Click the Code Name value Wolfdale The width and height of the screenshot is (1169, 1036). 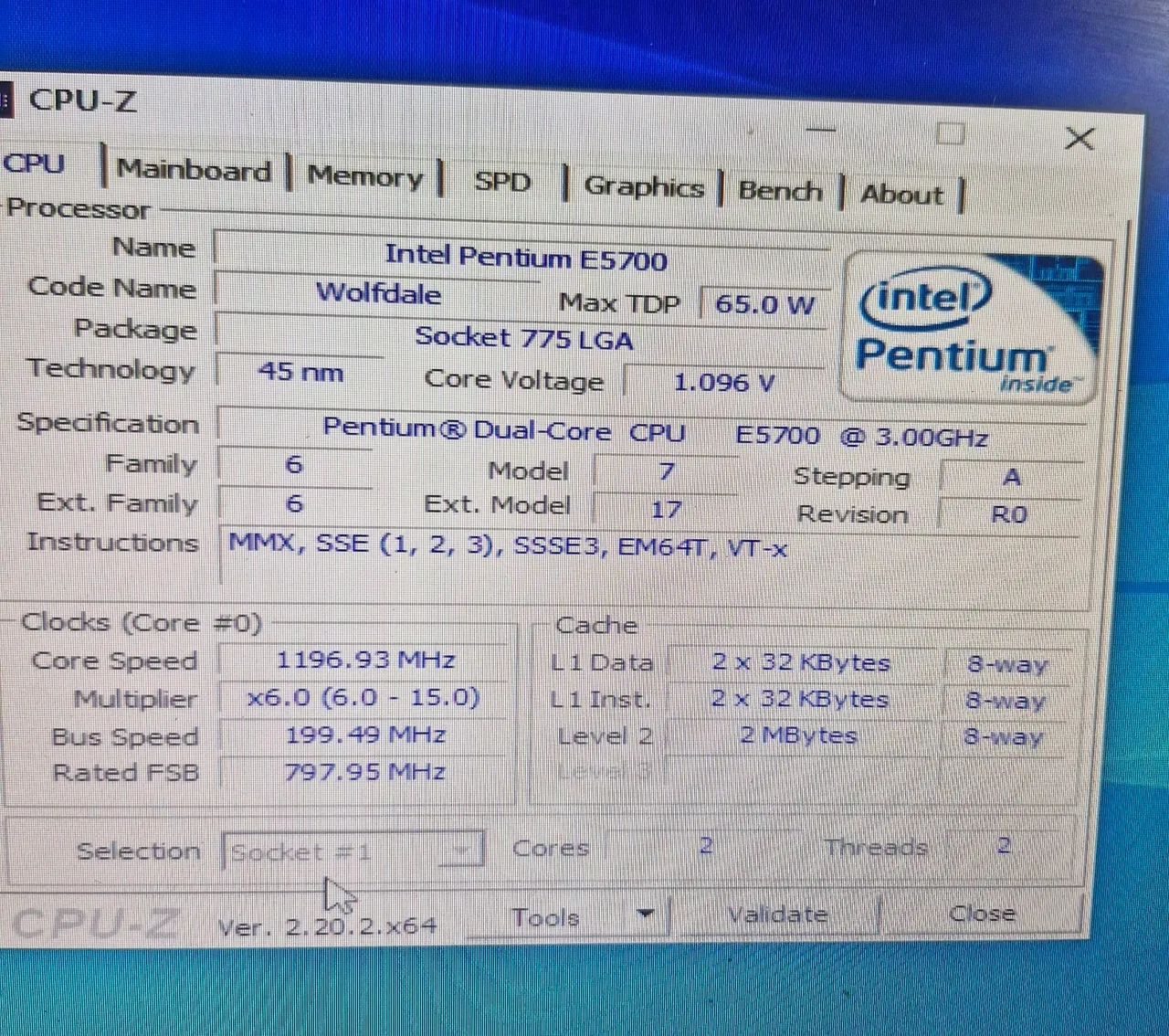pos(378,293)
